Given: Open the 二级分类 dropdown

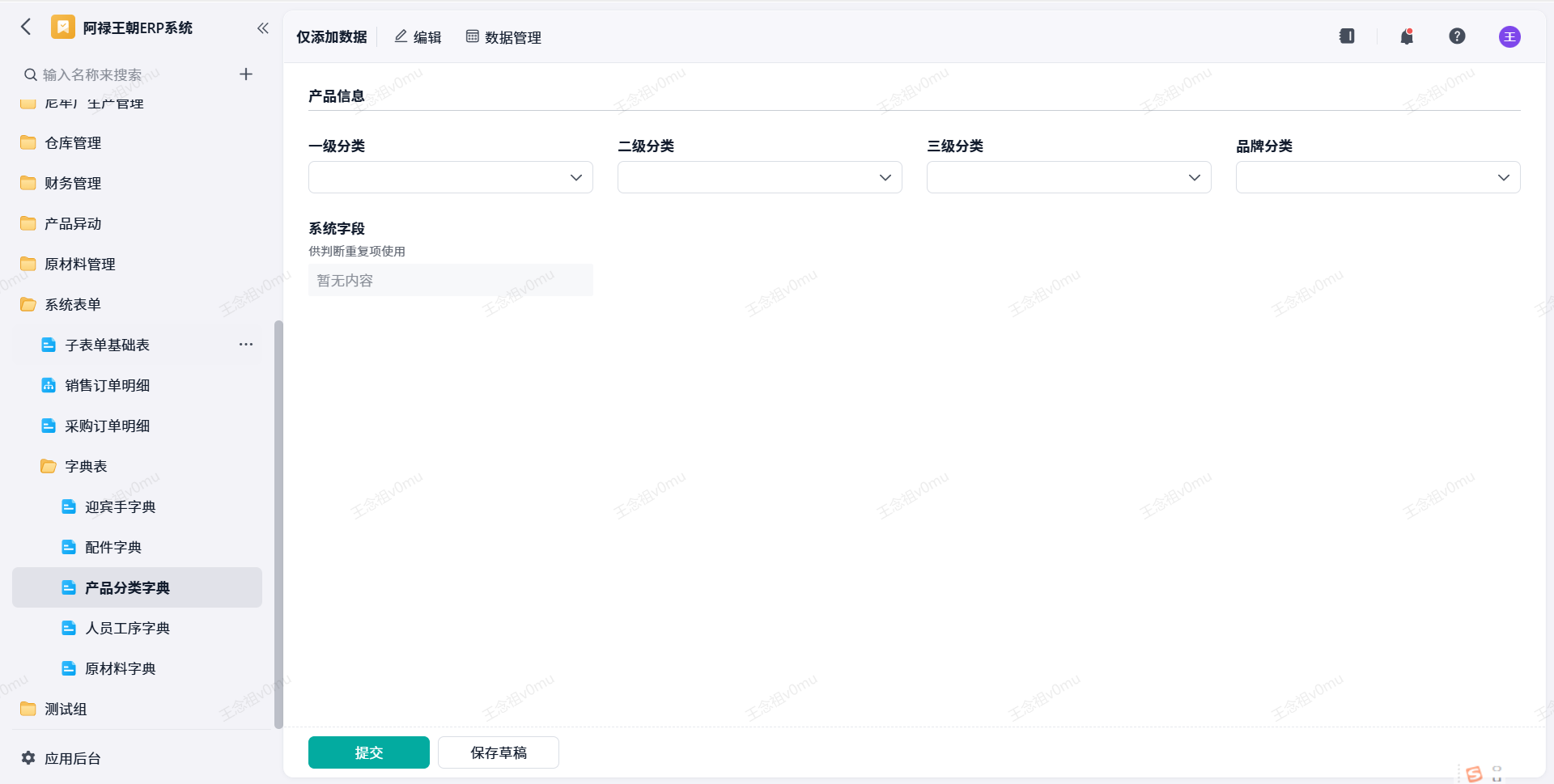Looking at the screenshot, I should coord(760,177).
